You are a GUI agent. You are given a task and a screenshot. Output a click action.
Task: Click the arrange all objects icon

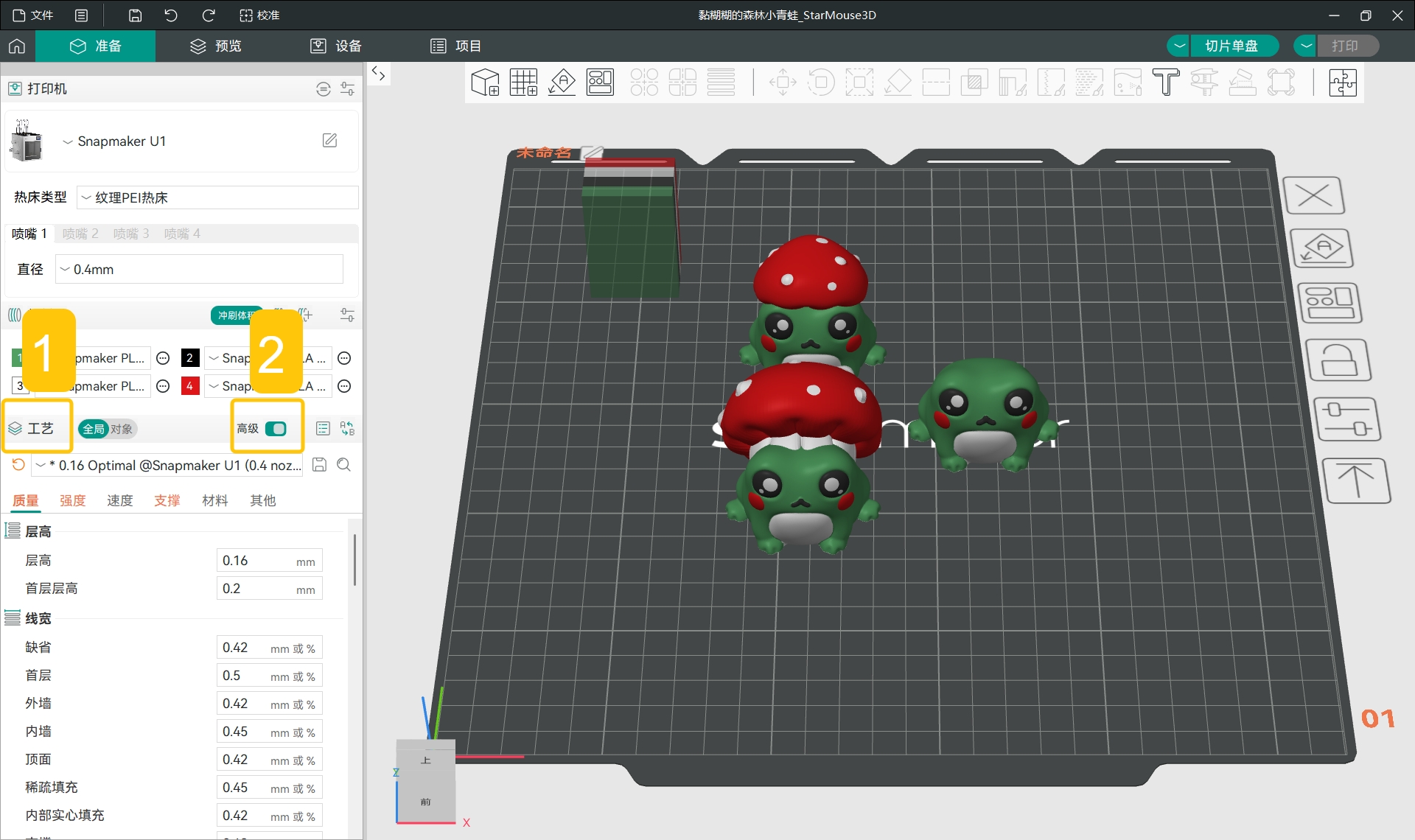click(600, 82)
